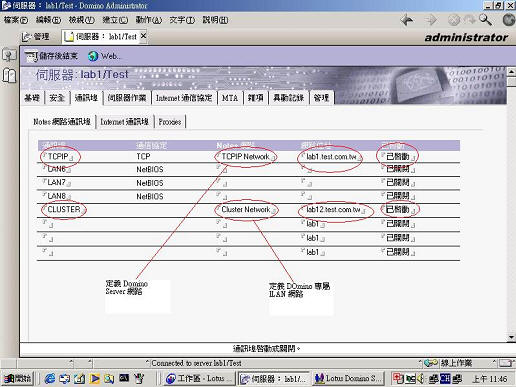Click the clock showing 上午 11:46

490,379
